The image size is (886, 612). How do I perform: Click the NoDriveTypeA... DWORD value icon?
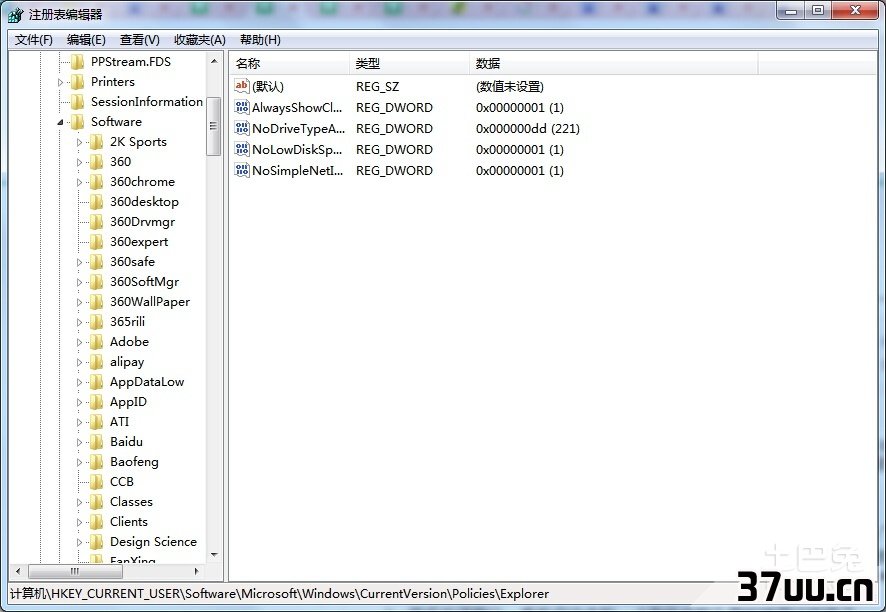[241, 128]
